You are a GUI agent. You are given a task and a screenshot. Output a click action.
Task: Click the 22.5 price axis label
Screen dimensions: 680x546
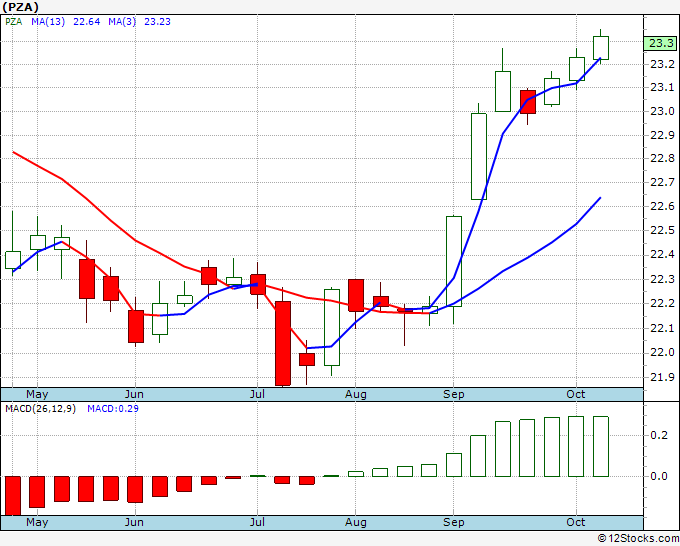pyautogui.click(x=662, y=230)
